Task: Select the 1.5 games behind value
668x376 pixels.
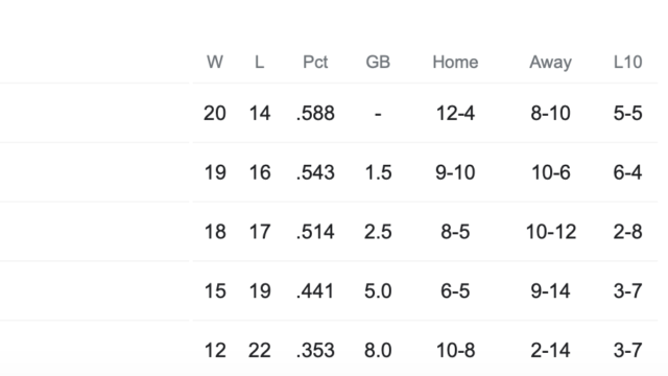Action: pyautogui.click(x=378, y=172)
